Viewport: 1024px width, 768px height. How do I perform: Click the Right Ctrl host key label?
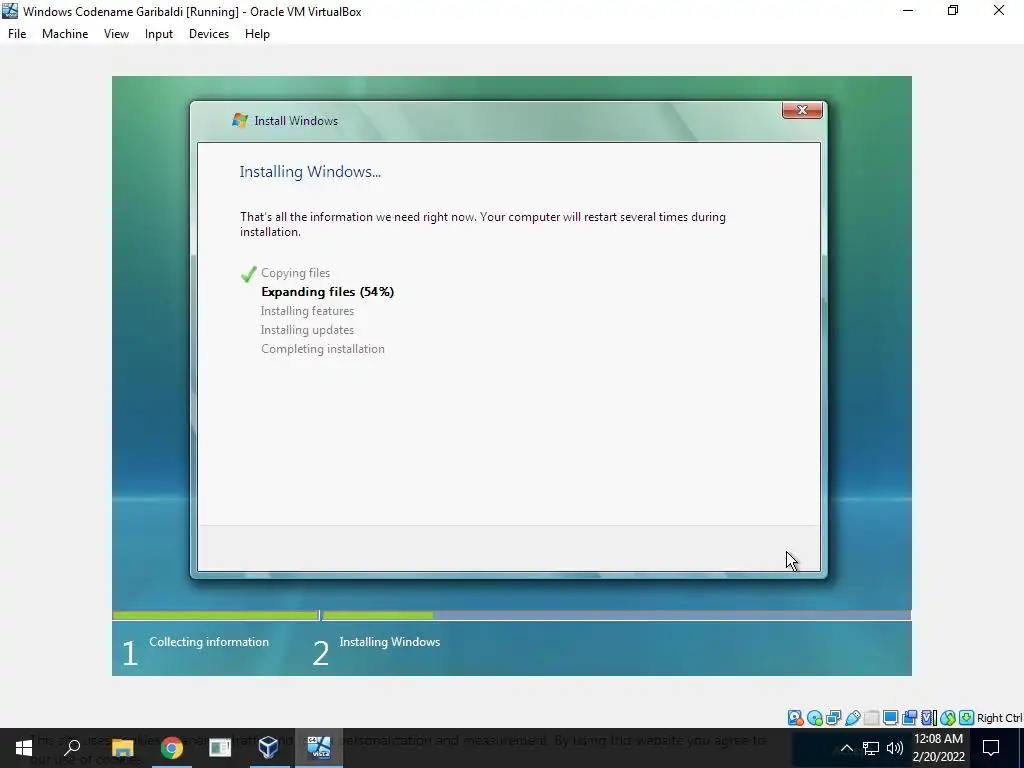tap(999, 718)
